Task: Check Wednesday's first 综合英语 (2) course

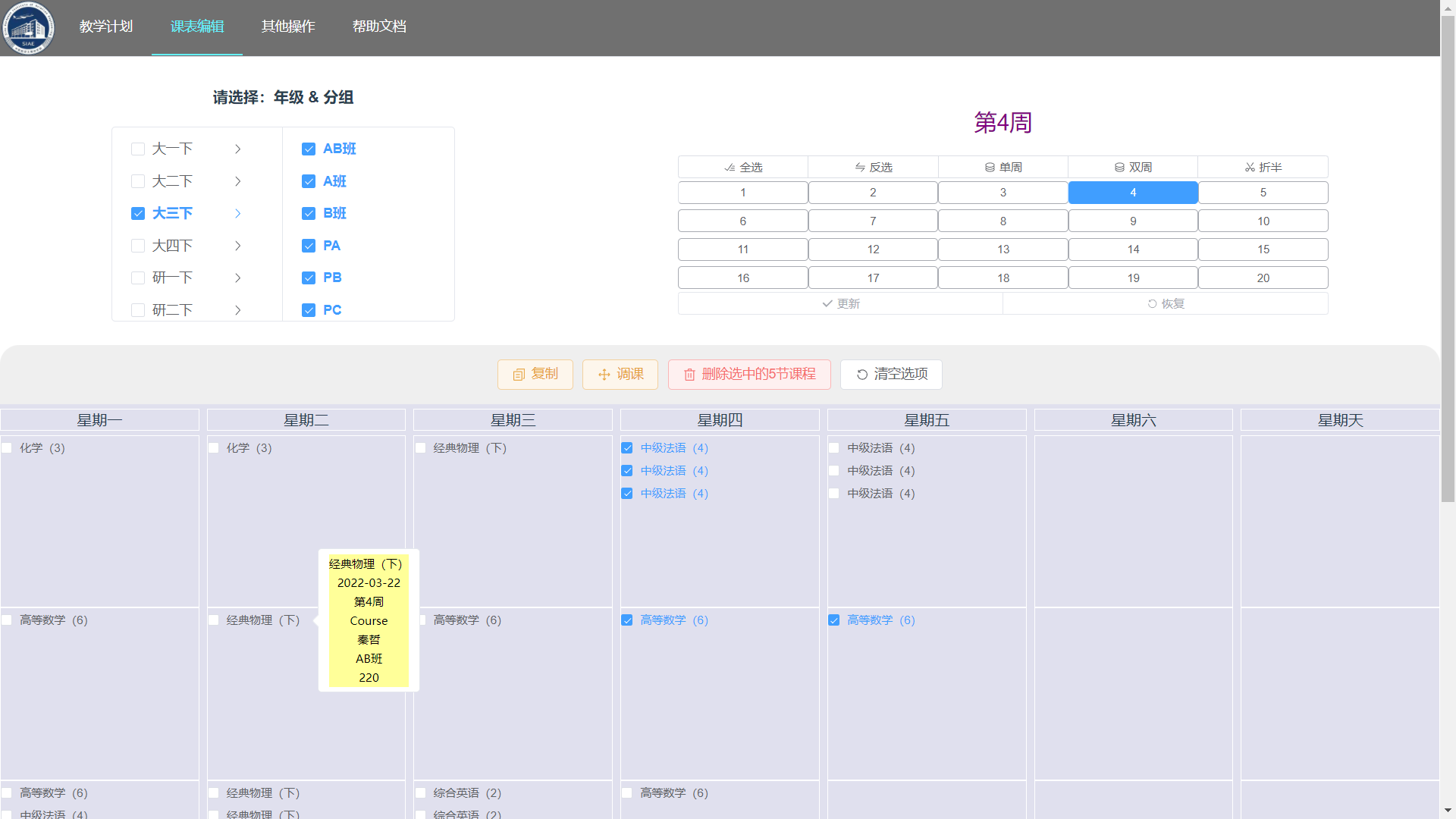Action: click(420, 793)
